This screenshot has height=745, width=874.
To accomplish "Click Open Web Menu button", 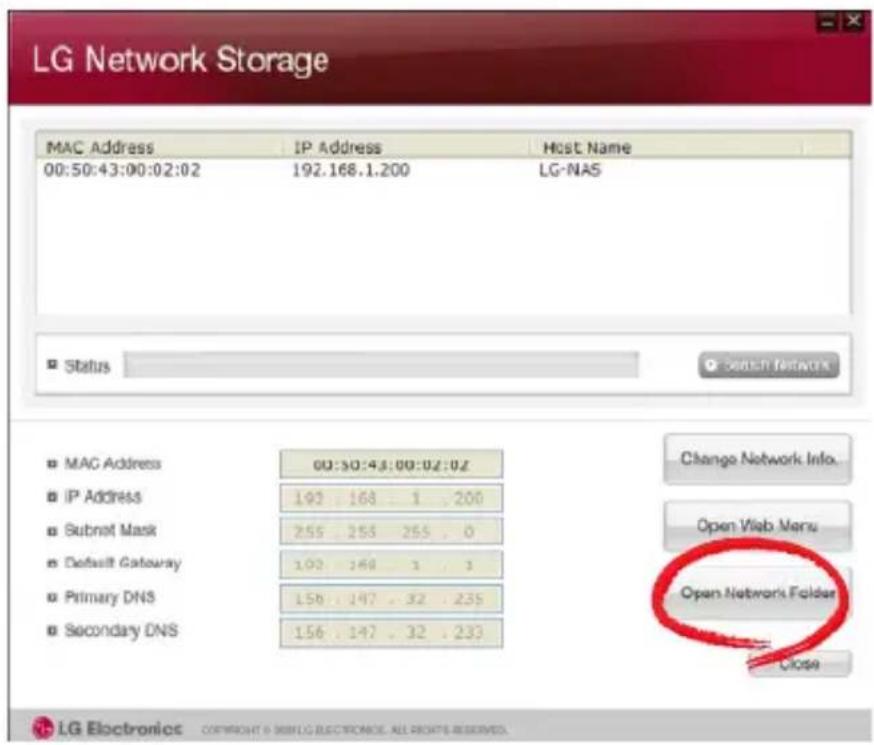I will click(757, 525).
